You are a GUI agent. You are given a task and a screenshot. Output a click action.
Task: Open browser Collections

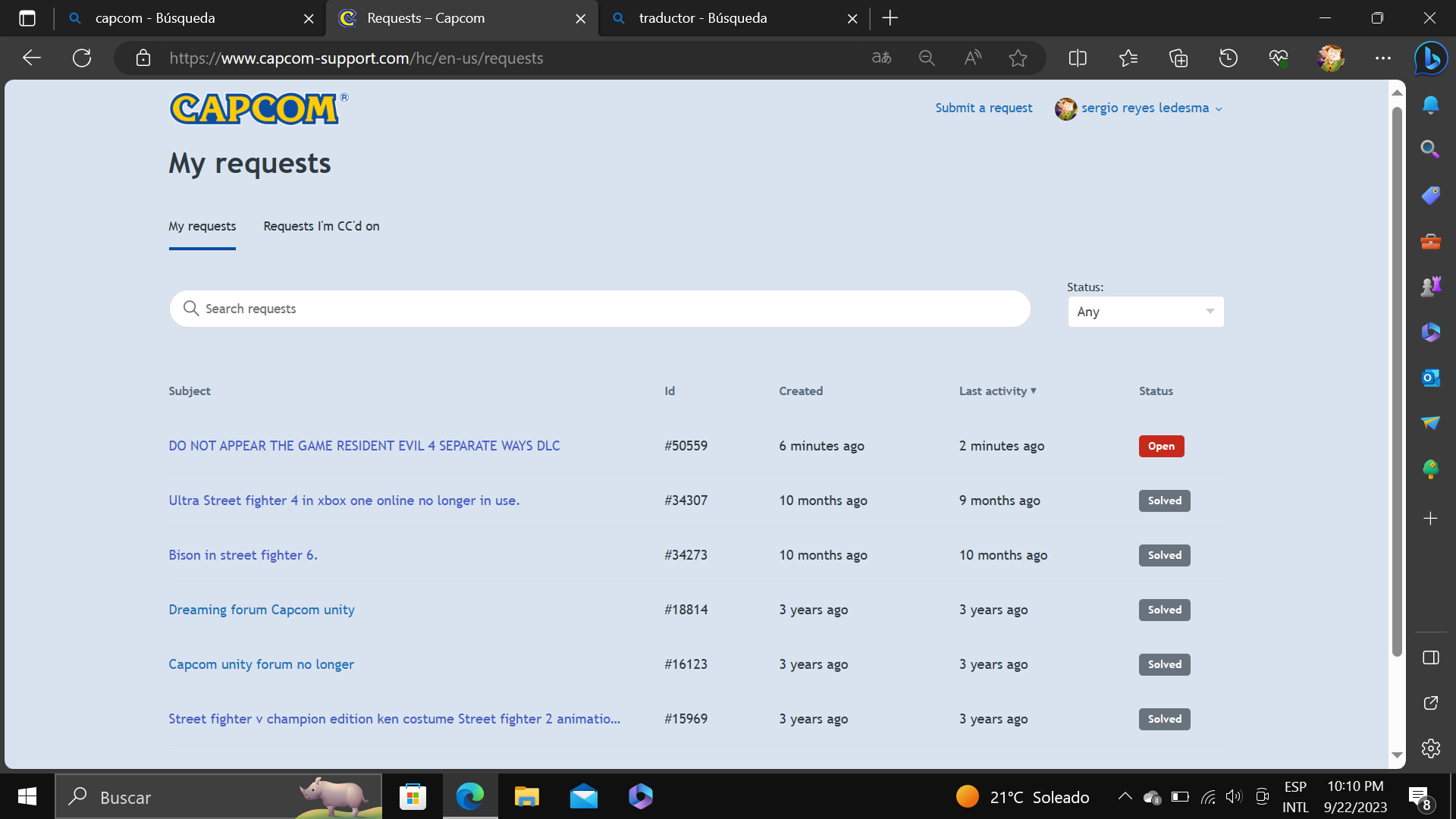click(1178, 58)
